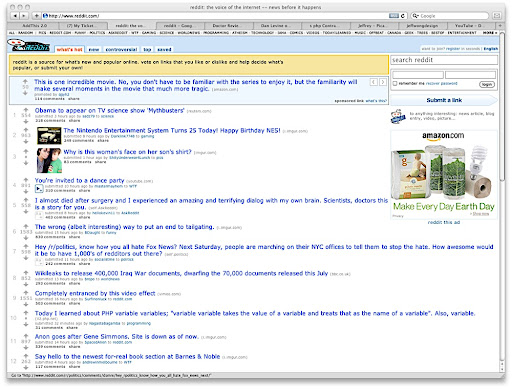The image size is (512, 389).
Task: Switch to the AddThis 2.0 browser tab
Action: pyautogui.click(x=35, y=26)
